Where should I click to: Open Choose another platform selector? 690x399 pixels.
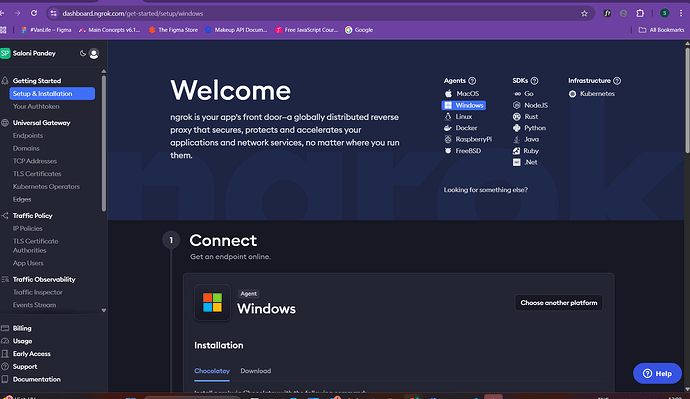coord(559,303)
